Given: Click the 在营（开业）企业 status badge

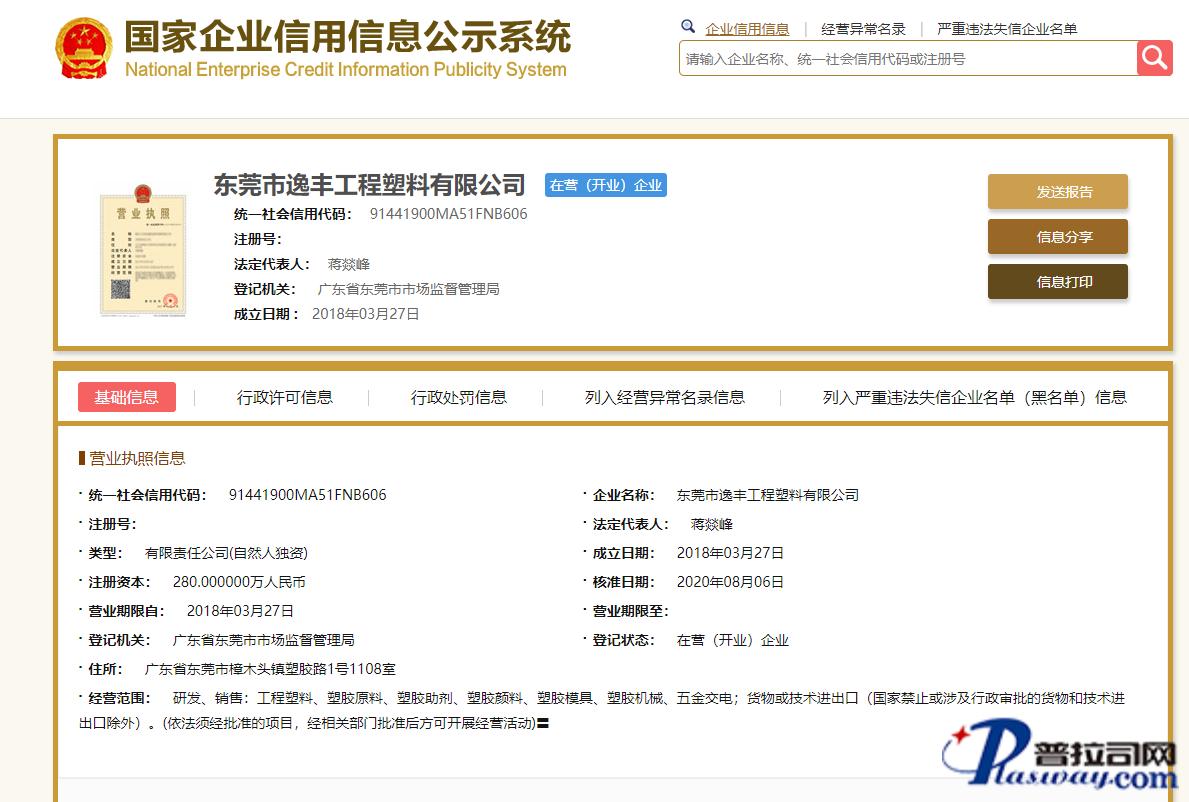Looking at the screenshot, I should (x=605, y=185).
